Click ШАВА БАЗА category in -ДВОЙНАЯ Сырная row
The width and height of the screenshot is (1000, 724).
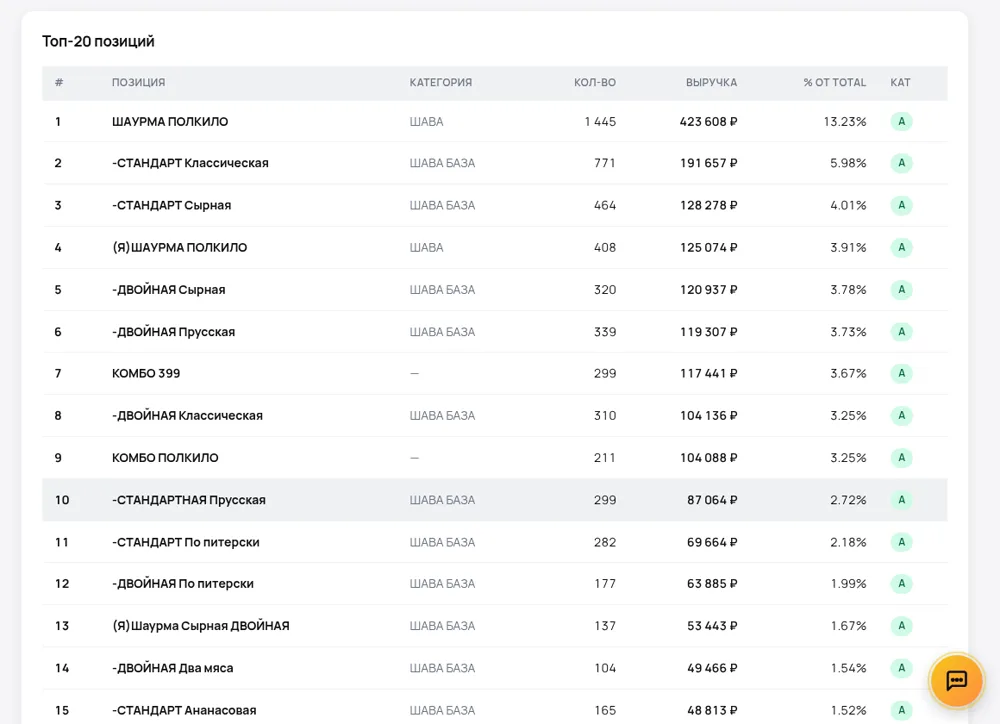pyautogui.click(x=442, y=290)
